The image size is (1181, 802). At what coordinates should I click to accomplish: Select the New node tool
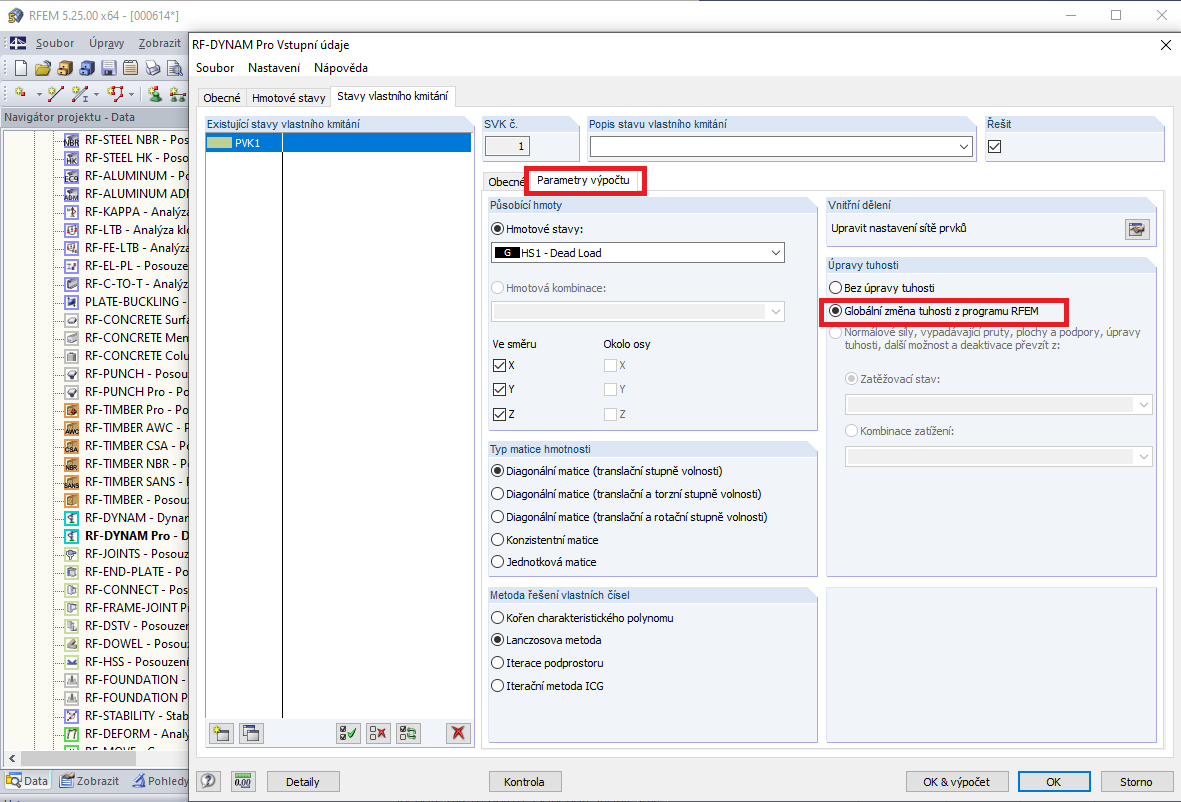pyautogui.click(x=20, y=93)
